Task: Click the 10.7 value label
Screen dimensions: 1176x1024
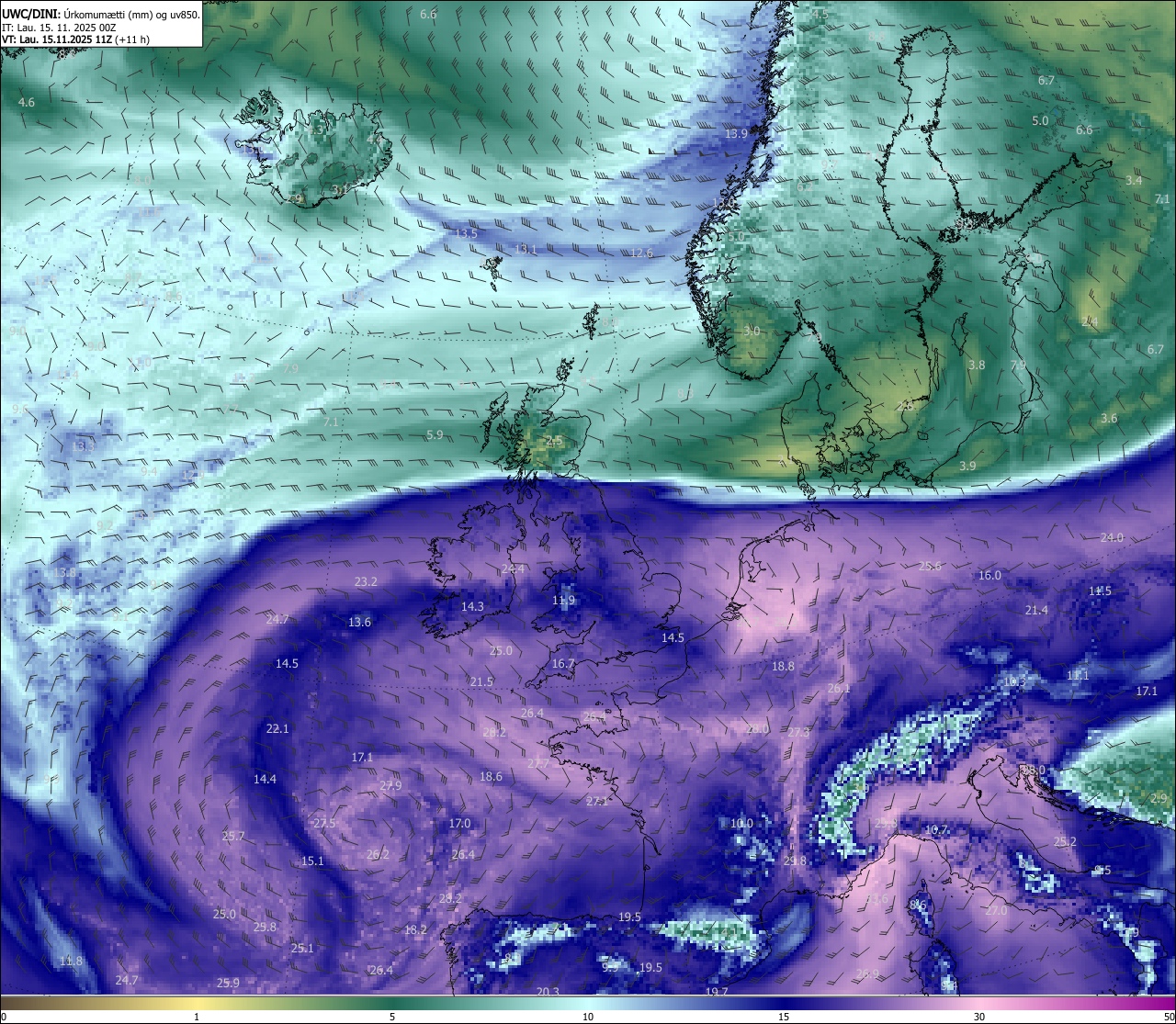Action: click(936, 829)
